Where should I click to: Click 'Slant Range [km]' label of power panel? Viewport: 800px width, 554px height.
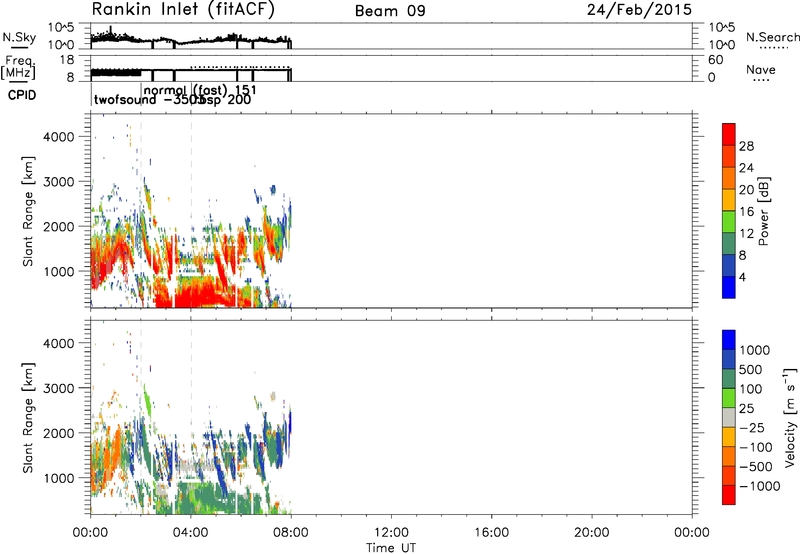28,211
